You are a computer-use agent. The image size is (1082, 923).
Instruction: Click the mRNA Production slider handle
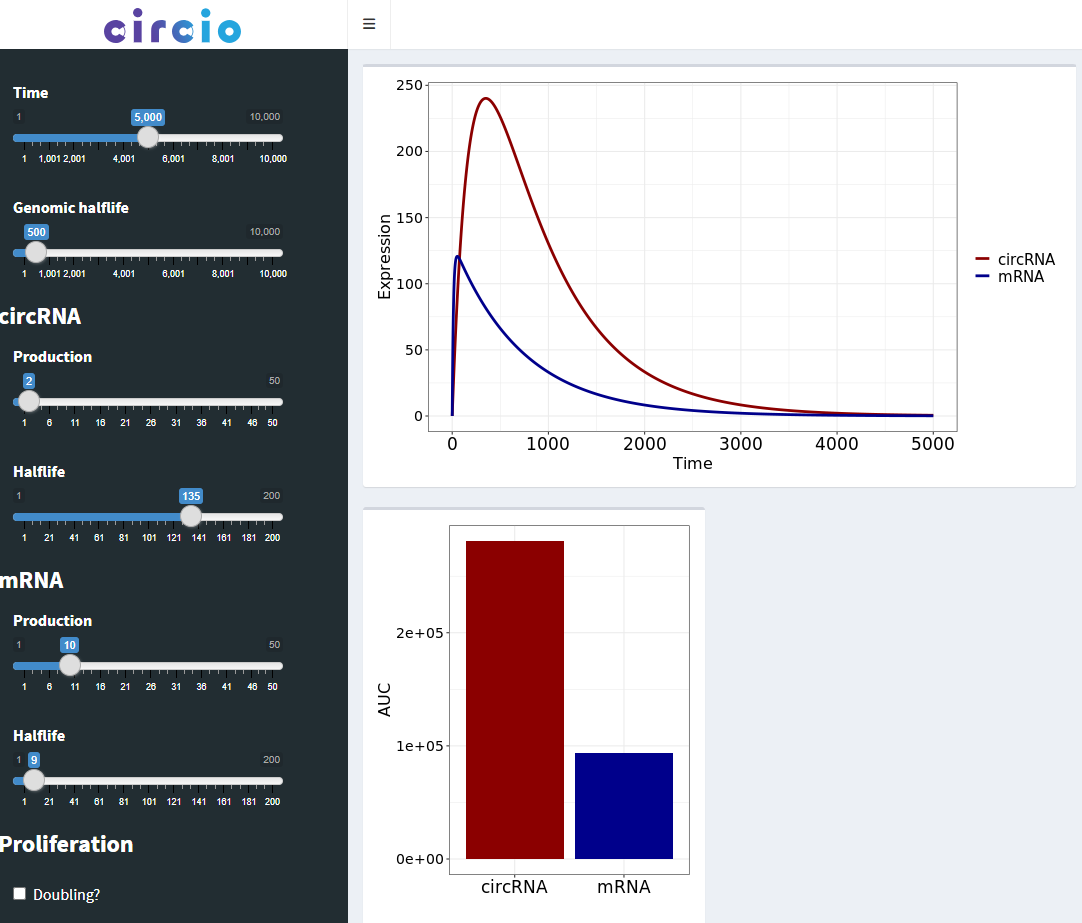pyautogui.click(x=70, y=665)
